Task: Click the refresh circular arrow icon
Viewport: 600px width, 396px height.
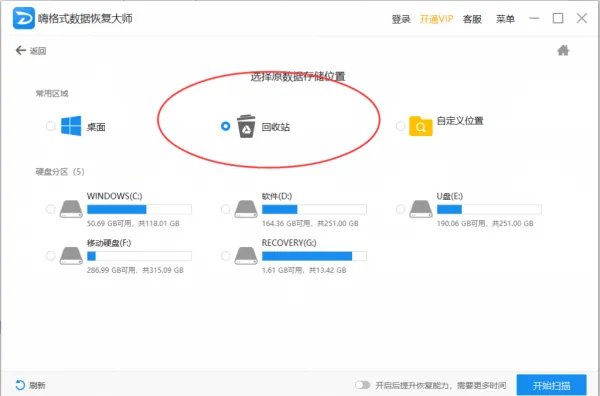Action: click(20, 385)
